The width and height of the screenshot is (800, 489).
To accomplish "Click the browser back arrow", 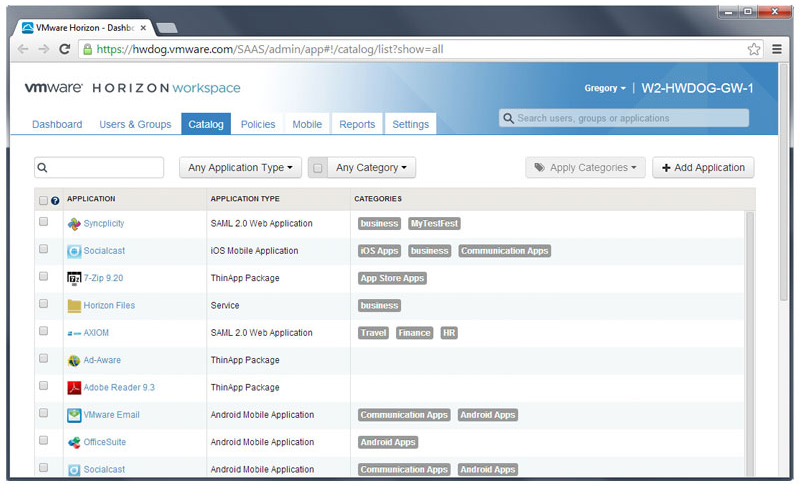I will tap(23, 49).
